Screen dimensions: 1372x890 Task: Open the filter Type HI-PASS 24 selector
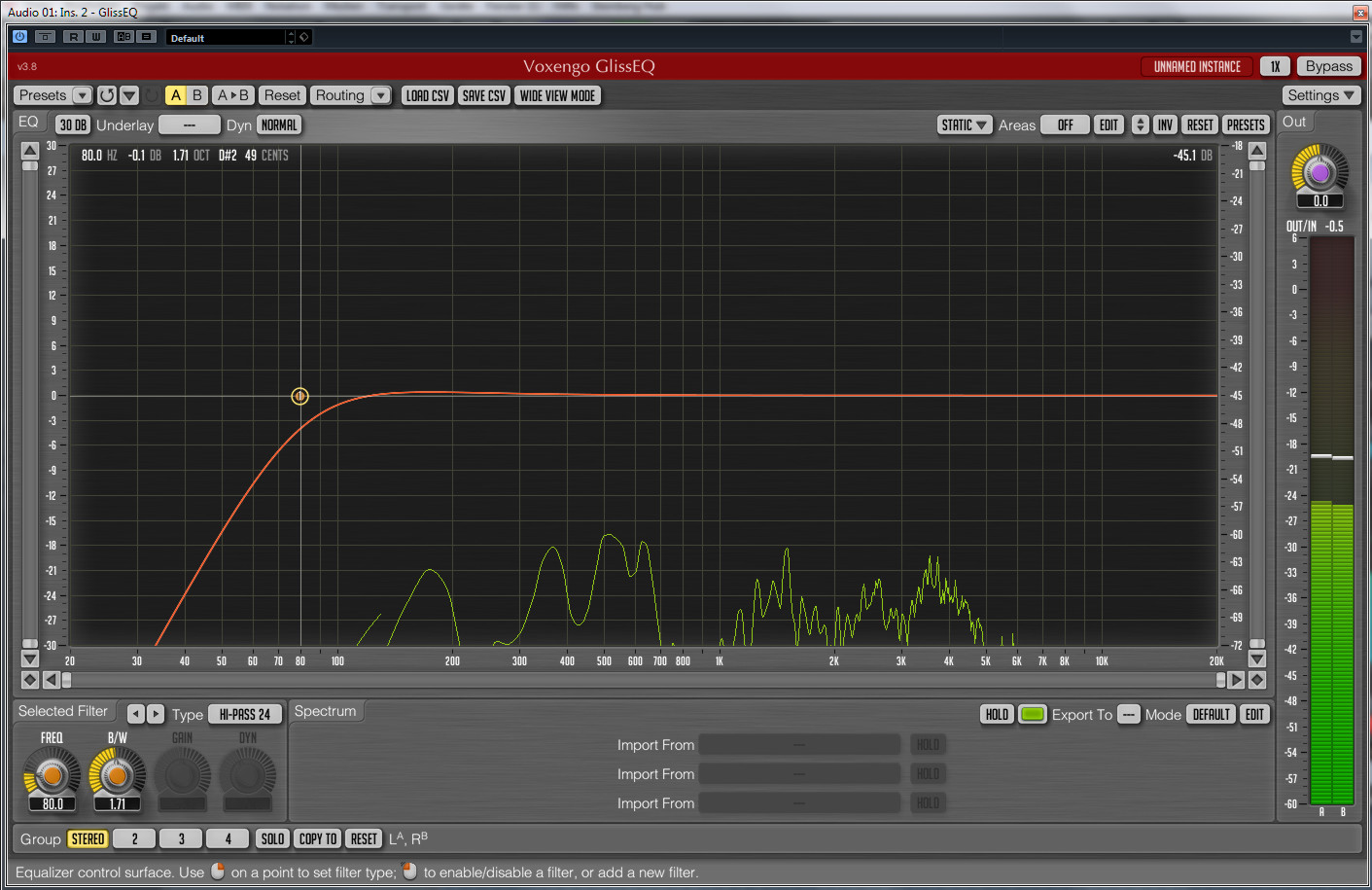point(245,714)
